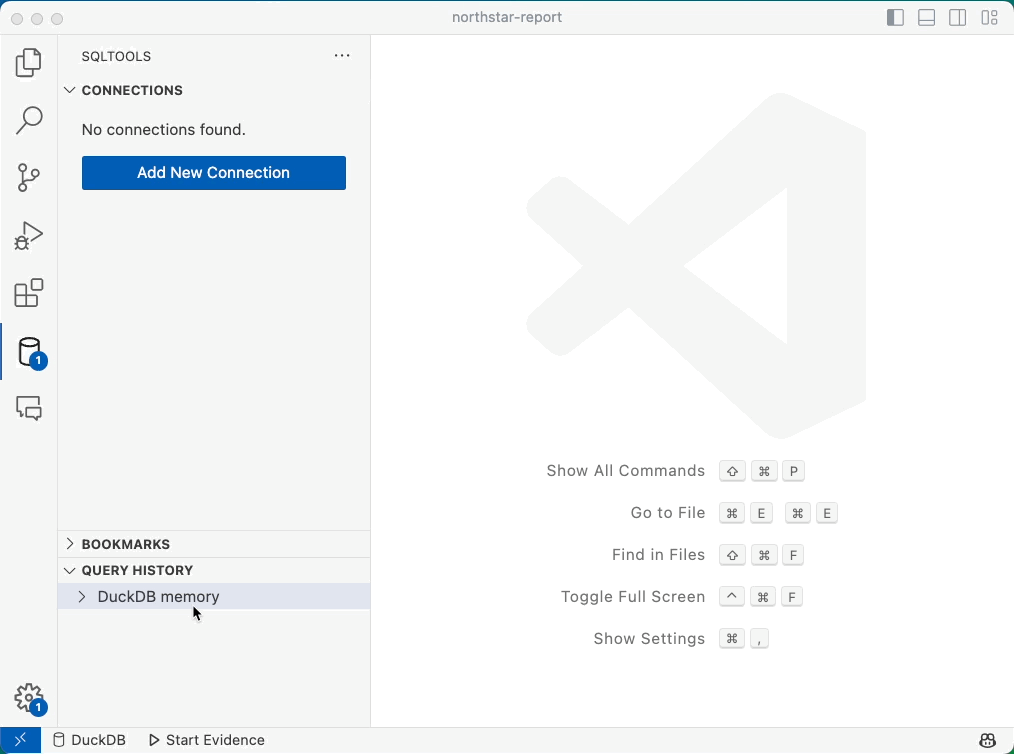Click Add New Connection button
This screenshot has width=1014, height=754.
point(213,173)
